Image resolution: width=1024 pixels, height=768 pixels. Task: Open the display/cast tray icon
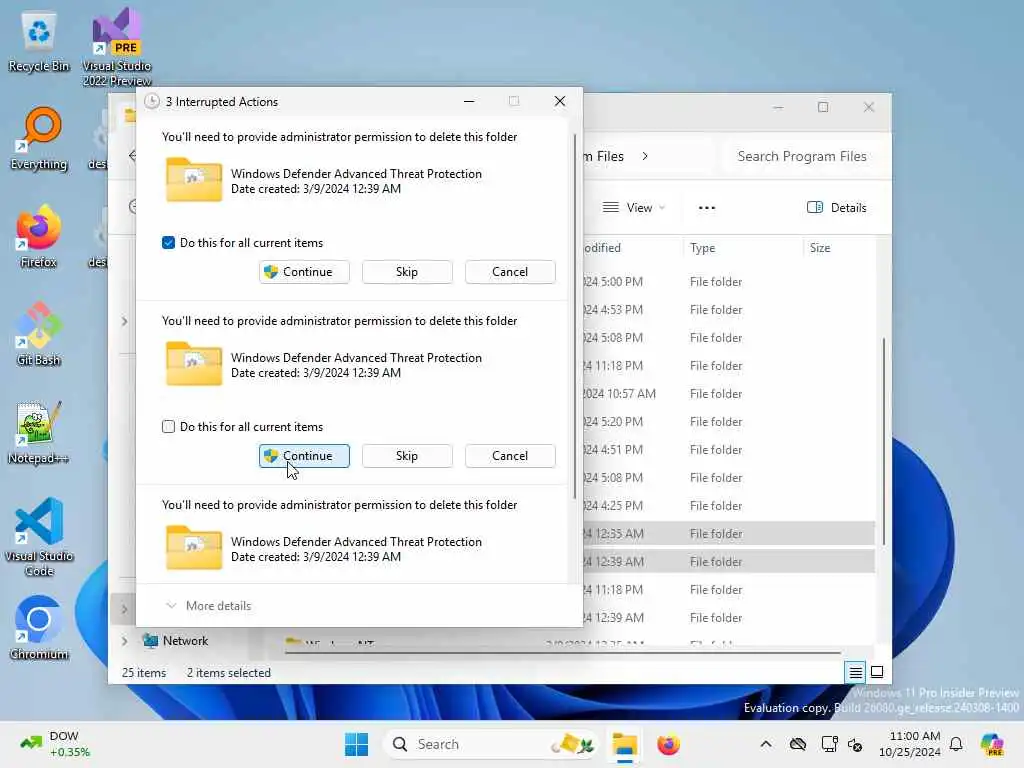(x=829, y=744)
